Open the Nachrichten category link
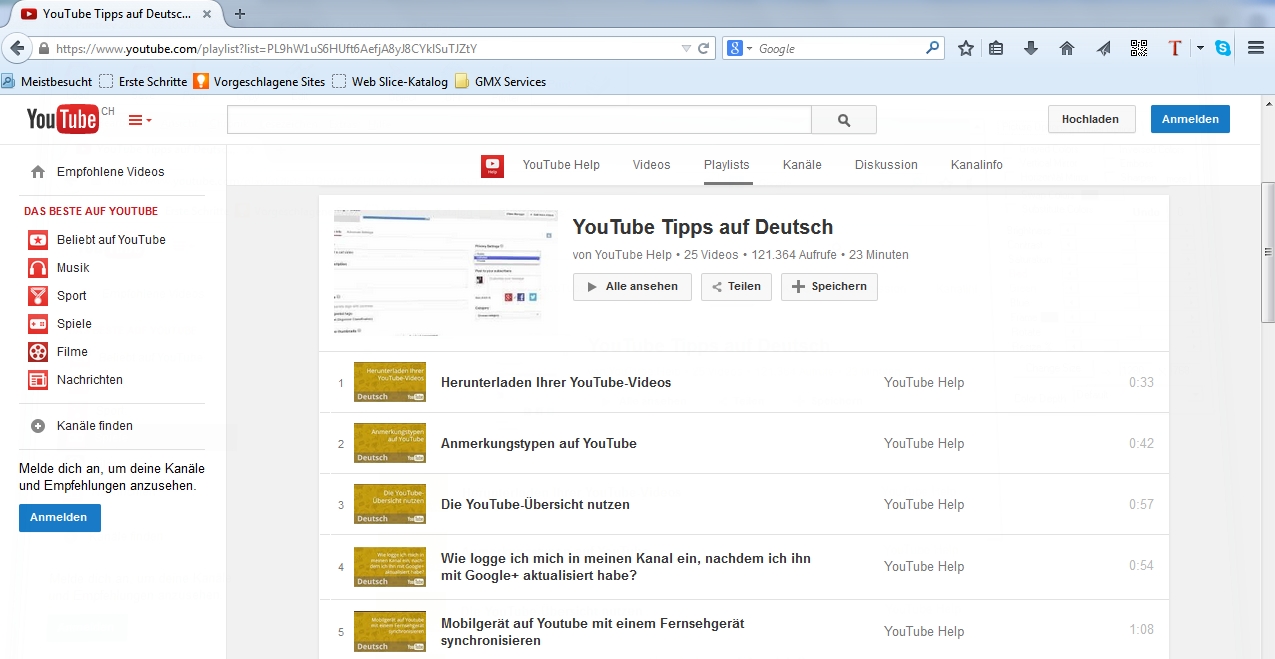 (90, 380)
